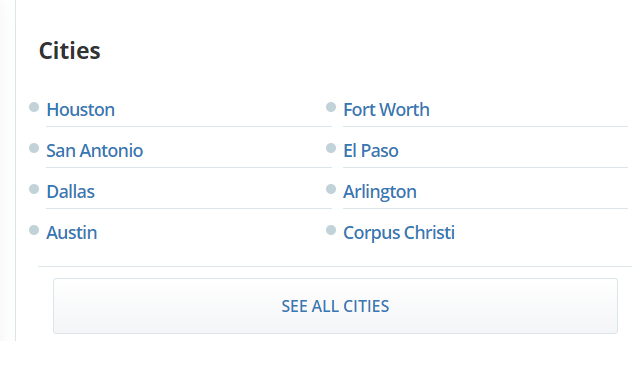Go to the San Antonio link
The width and height of the screenshot is (643, 384).
coord(94,151)
